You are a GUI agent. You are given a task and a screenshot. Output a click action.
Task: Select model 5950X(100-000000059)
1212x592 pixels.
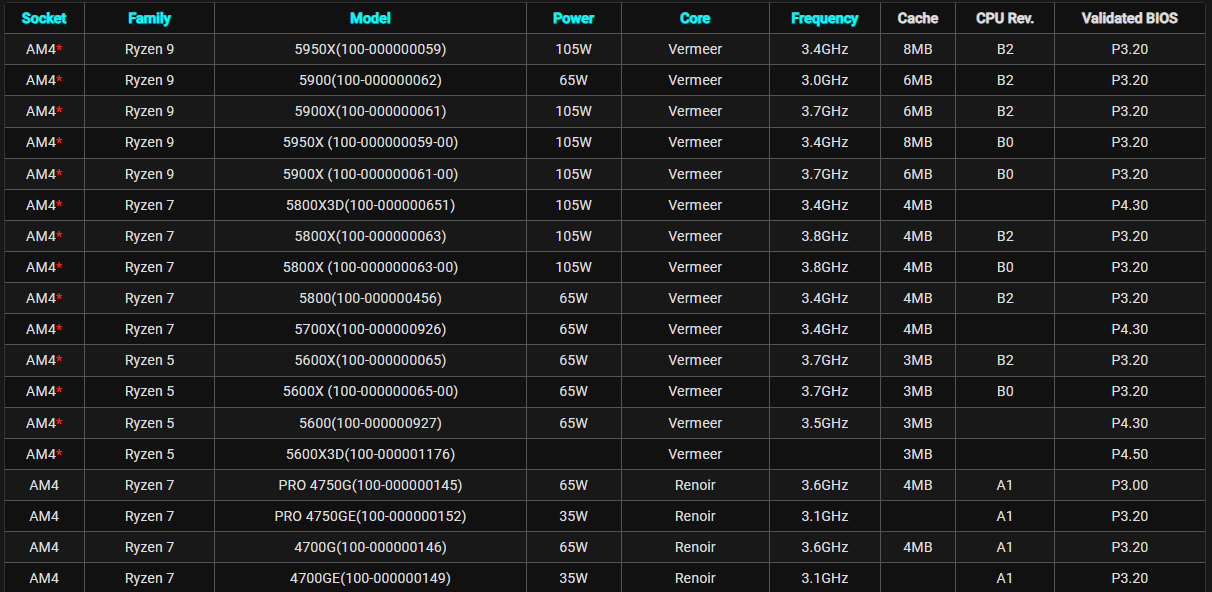point(370,49)
